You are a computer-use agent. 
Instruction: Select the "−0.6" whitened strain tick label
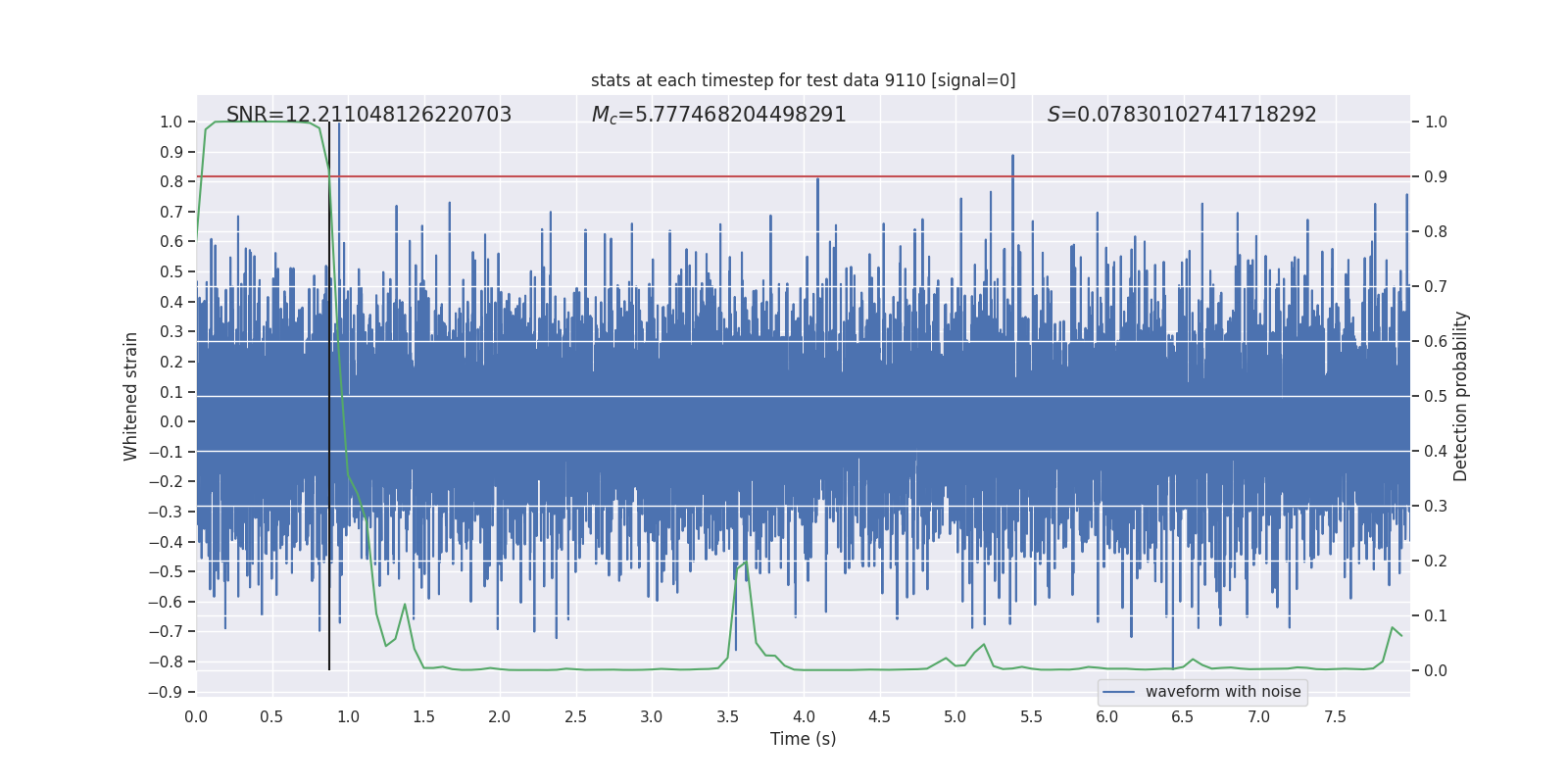[x=166, y=602]
